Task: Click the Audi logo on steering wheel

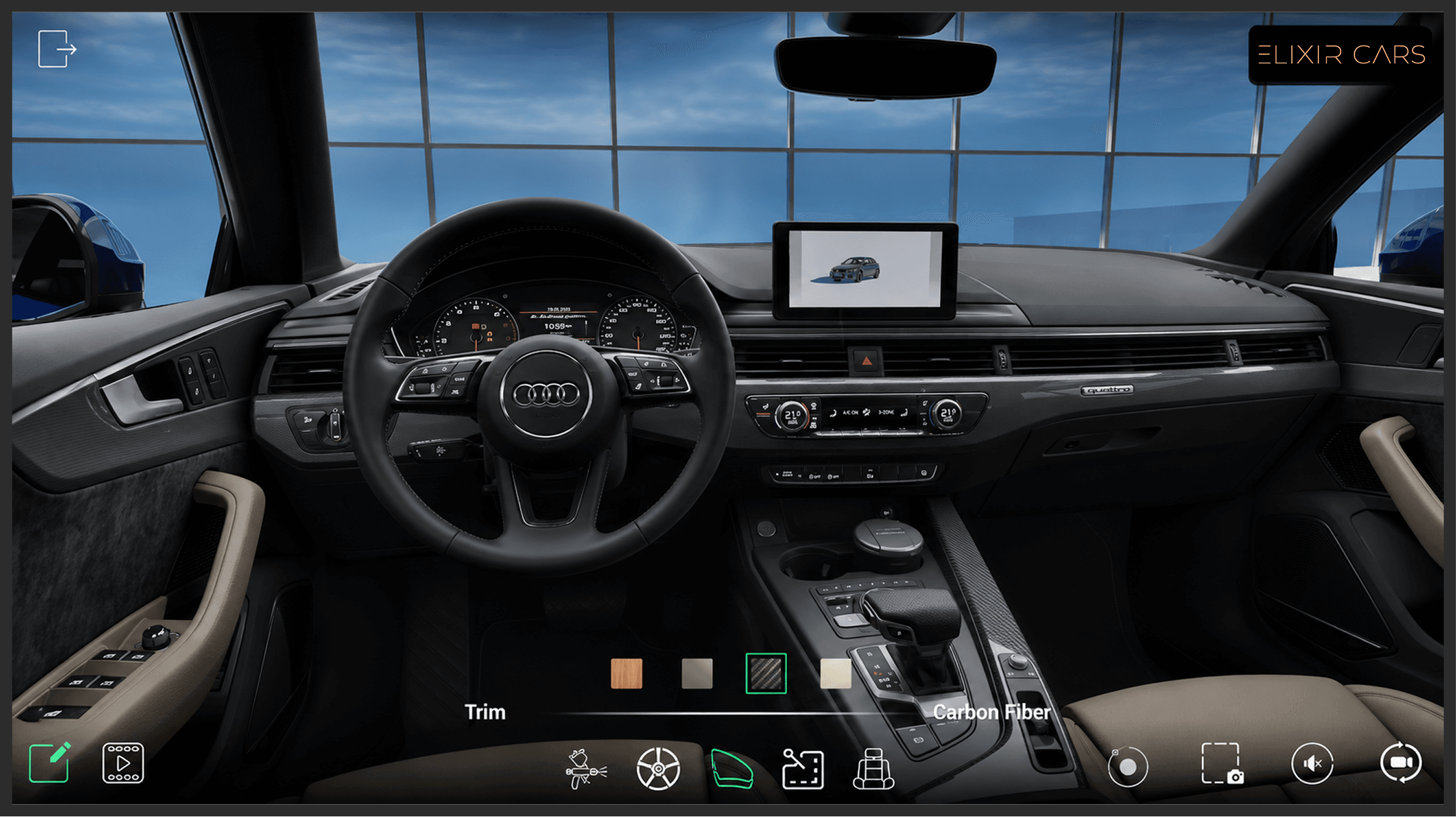Action: [x=546, y=394]
